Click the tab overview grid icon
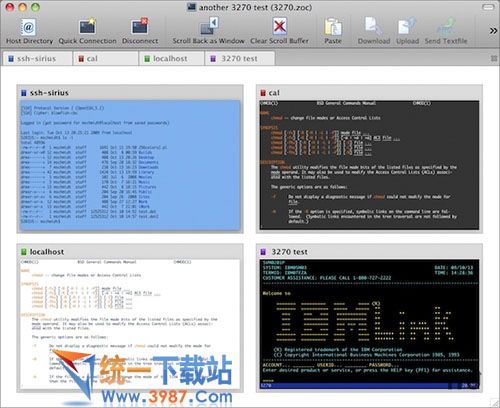 (x=494, y=59)
